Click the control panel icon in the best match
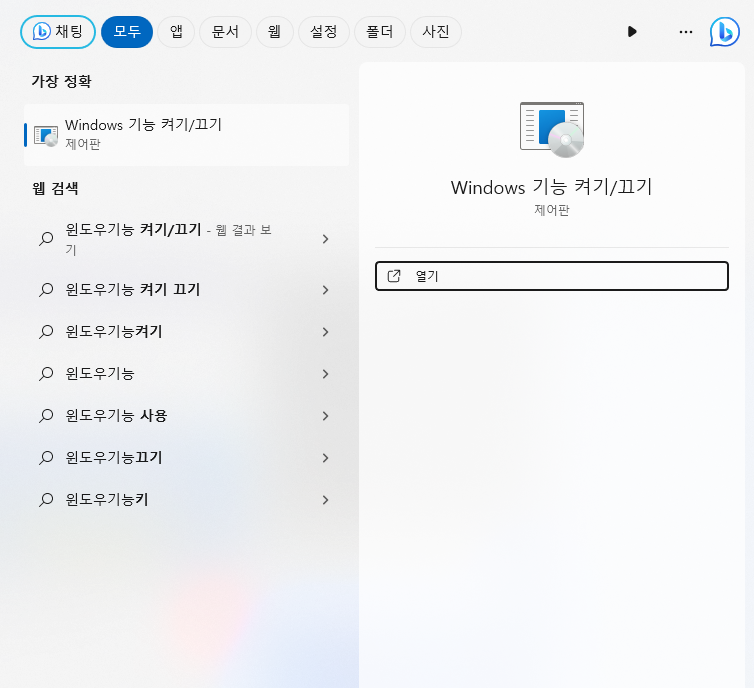The width and height of the screenshot is (754, 688). point(46,136)
